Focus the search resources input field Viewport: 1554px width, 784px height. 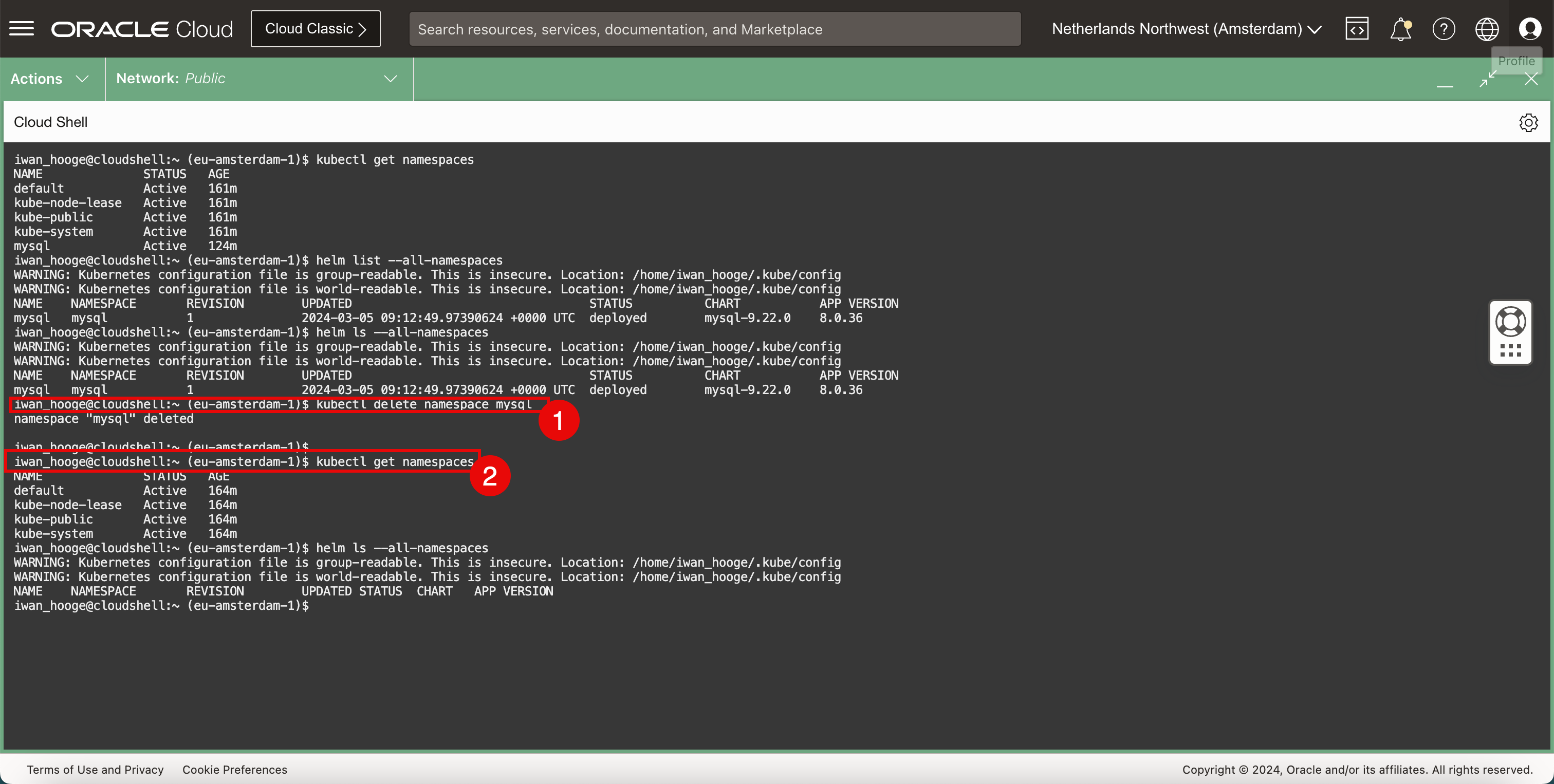[714, 29]
